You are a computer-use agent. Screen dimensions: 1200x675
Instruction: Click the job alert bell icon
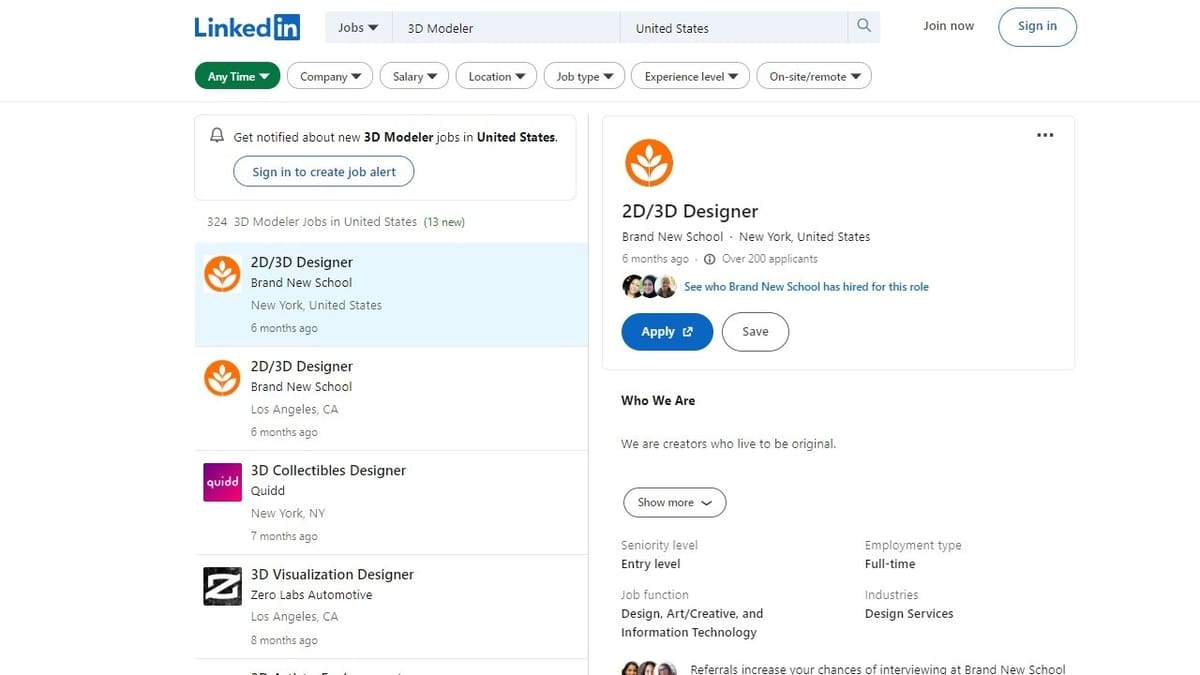(x=217, y=136)
